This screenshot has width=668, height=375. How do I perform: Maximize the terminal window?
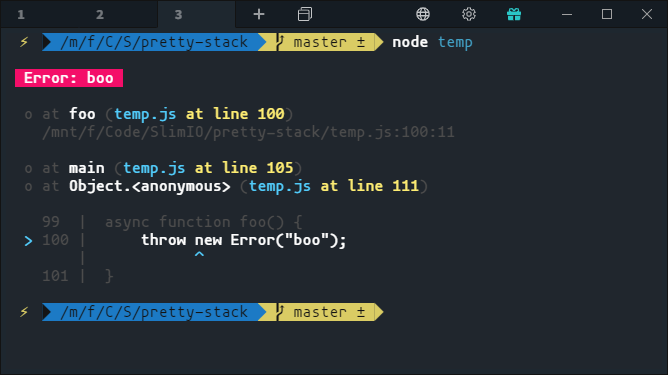(x=607, y=14)
